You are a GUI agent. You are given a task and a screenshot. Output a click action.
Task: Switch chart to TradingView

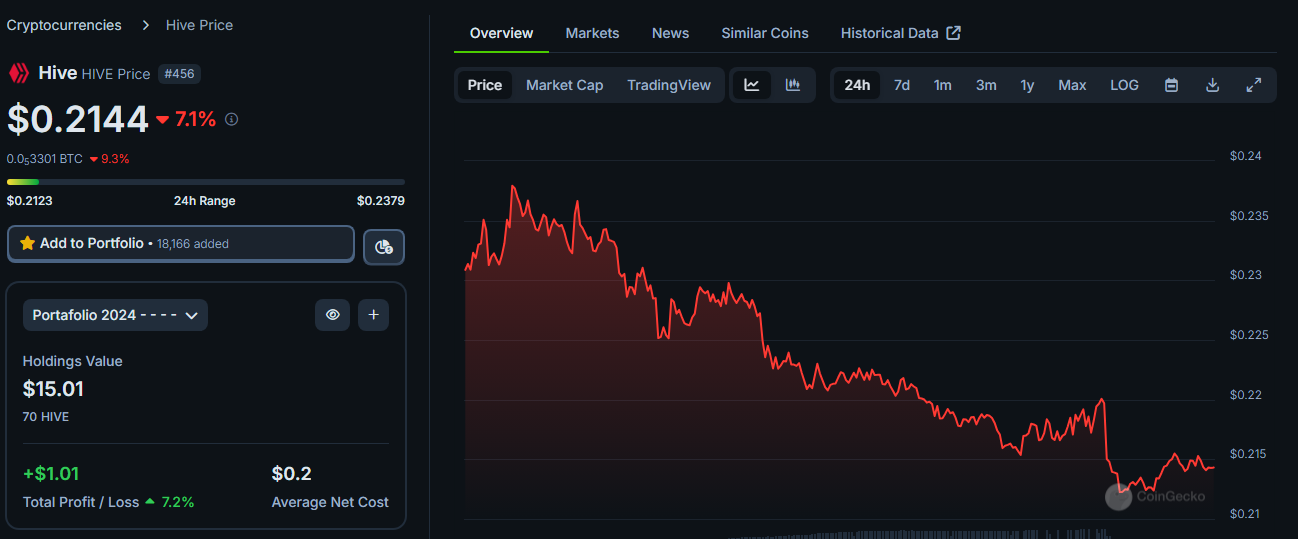coord(669,85)
